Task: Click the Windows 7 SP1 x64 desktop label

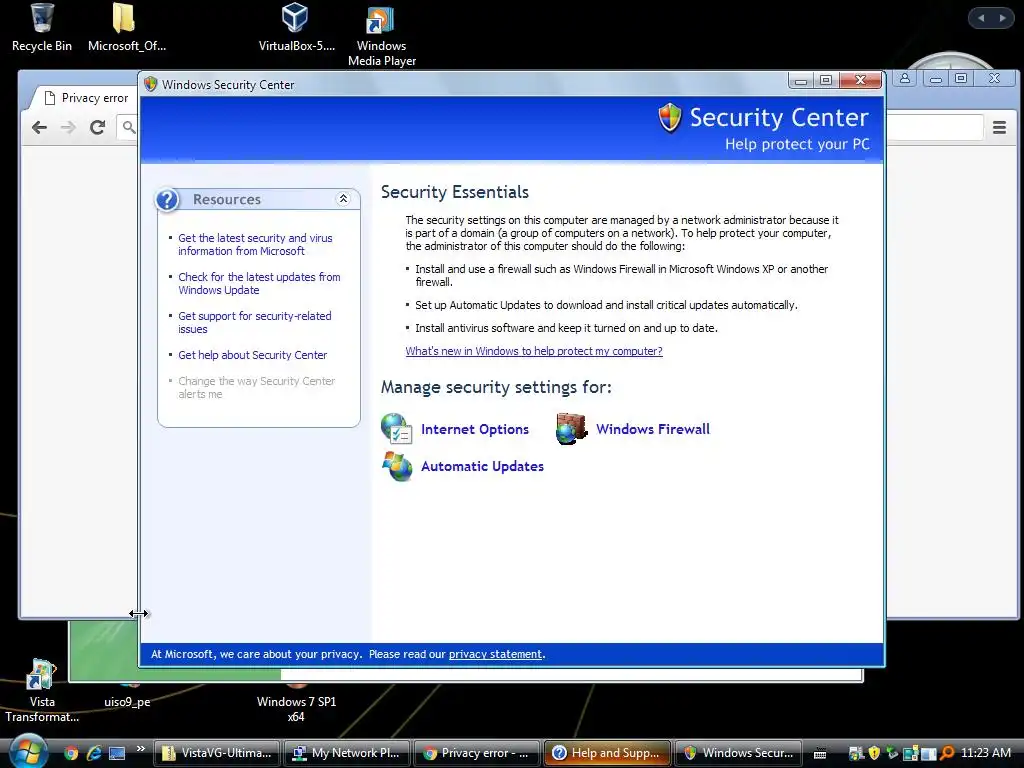Action: (296, 709)
